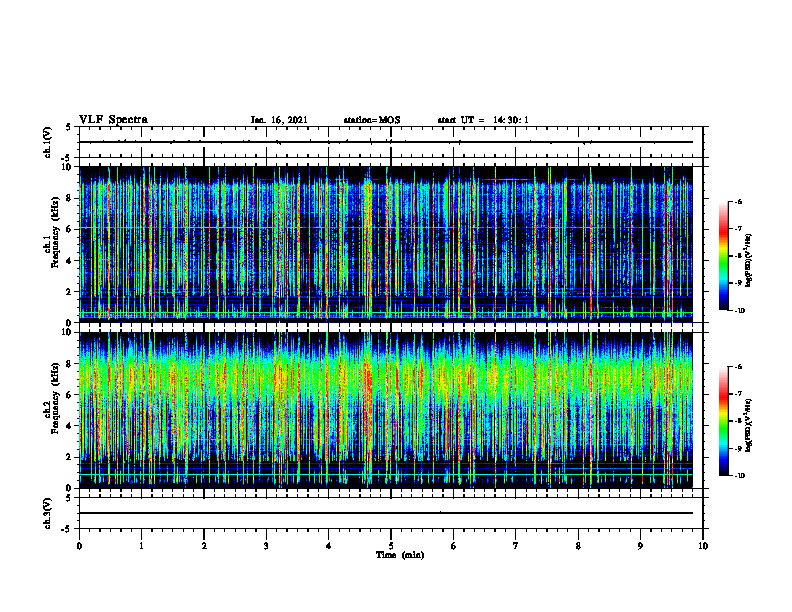792x612 pixels.
Task: Click the '2' kHz tick on ch.2 frequency axis
Action: [x=70, y=457]
